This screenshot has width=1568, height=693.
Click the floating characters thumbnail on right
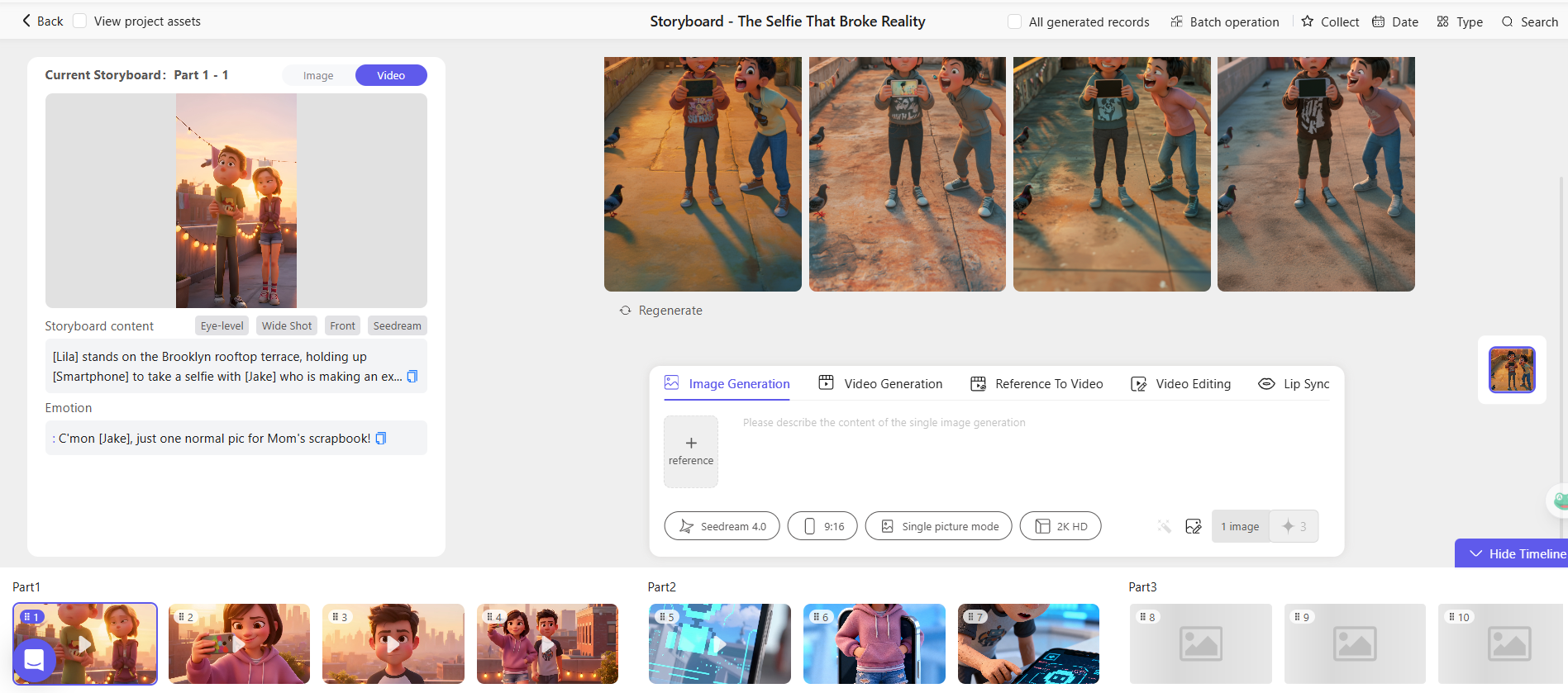(1512, 369)
